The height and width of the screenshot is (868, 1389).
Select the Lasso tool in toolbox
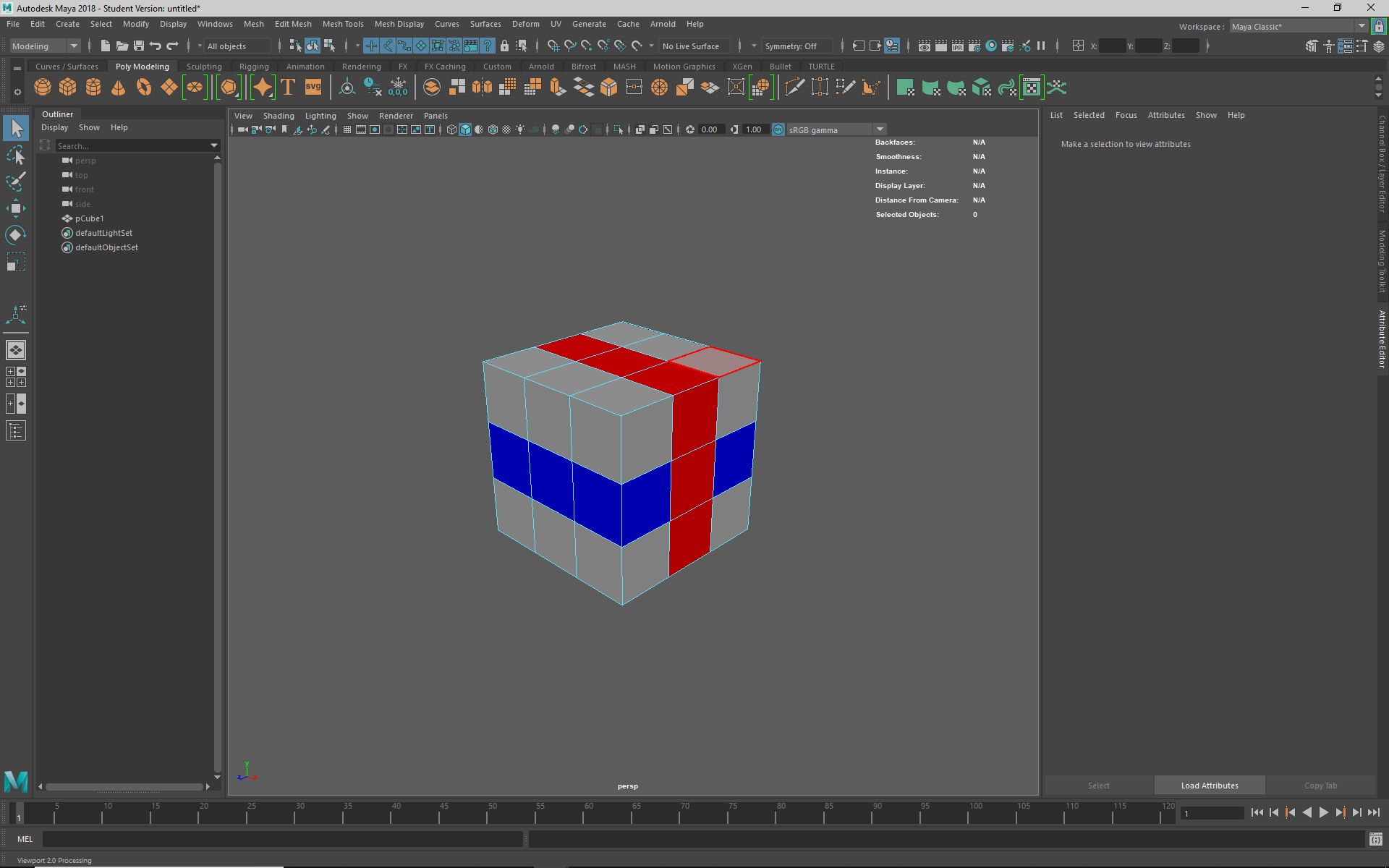coord(15,155)
